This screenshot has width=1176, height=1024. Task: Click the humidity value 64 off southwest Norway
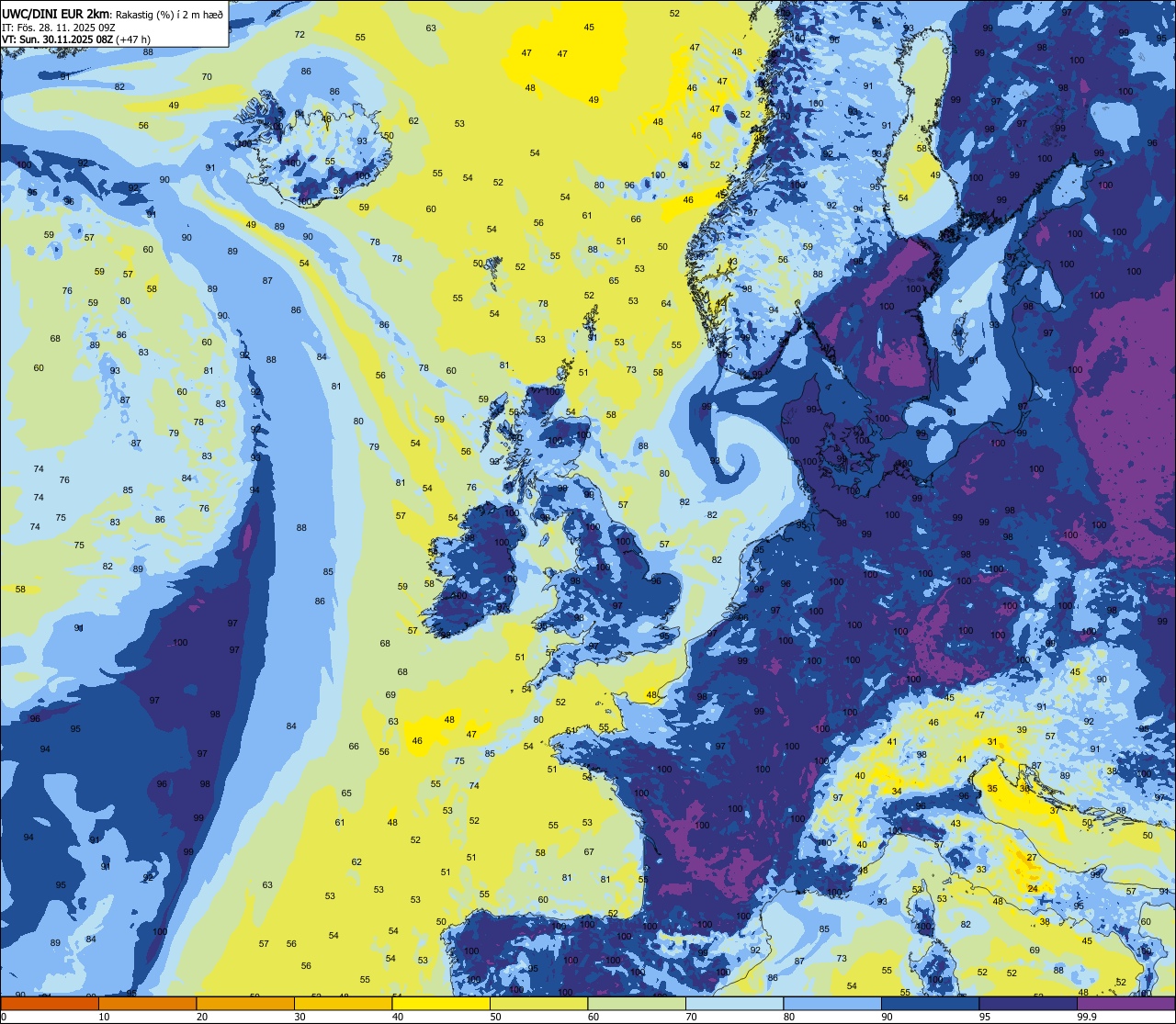tap(666, 303)
